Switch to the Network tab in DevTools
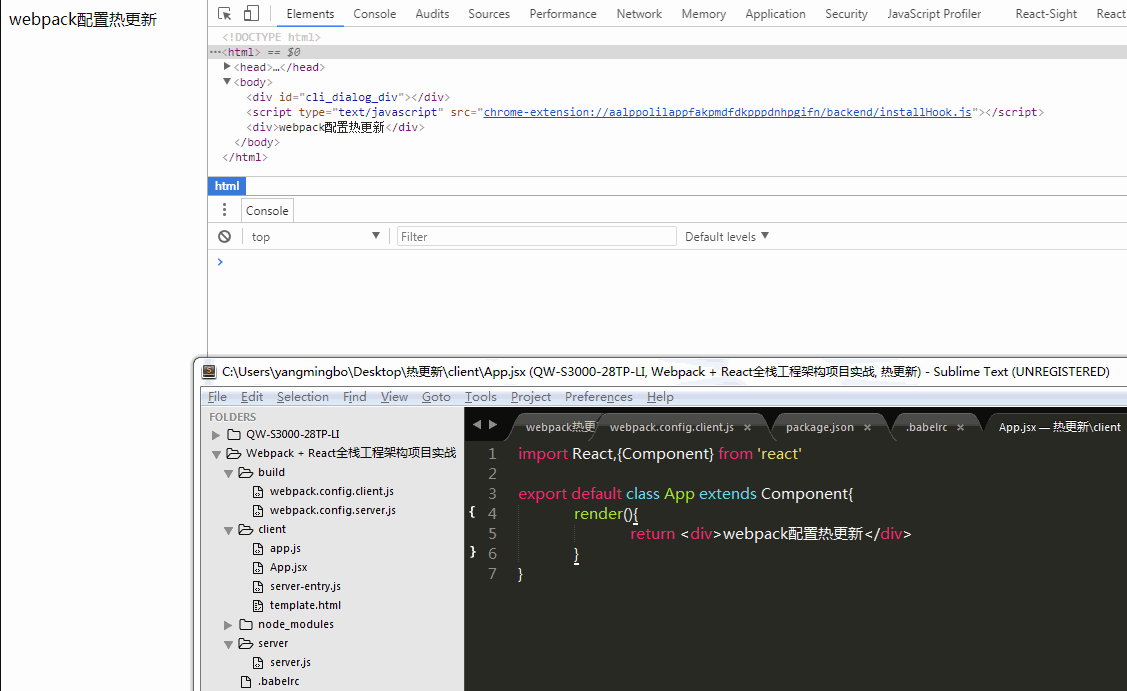Image resolution: width=1127 pixels, height=691 pixels. tap(638, 13)
